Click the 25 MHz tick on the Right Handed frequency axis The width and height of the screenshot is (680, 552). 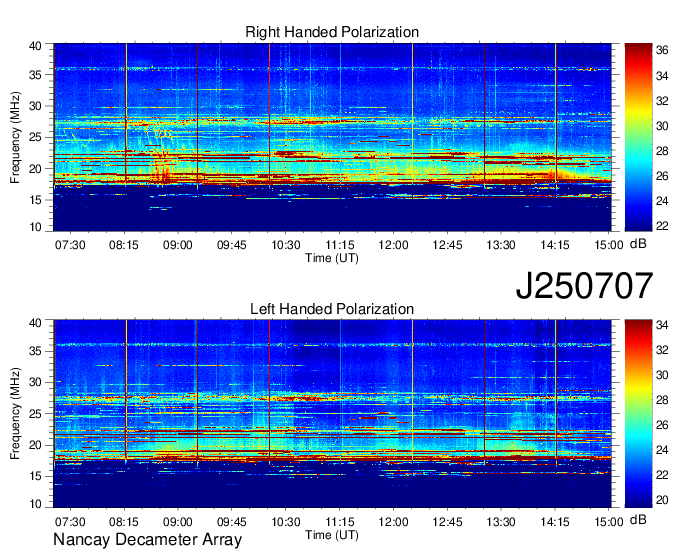tap(35, 137)
